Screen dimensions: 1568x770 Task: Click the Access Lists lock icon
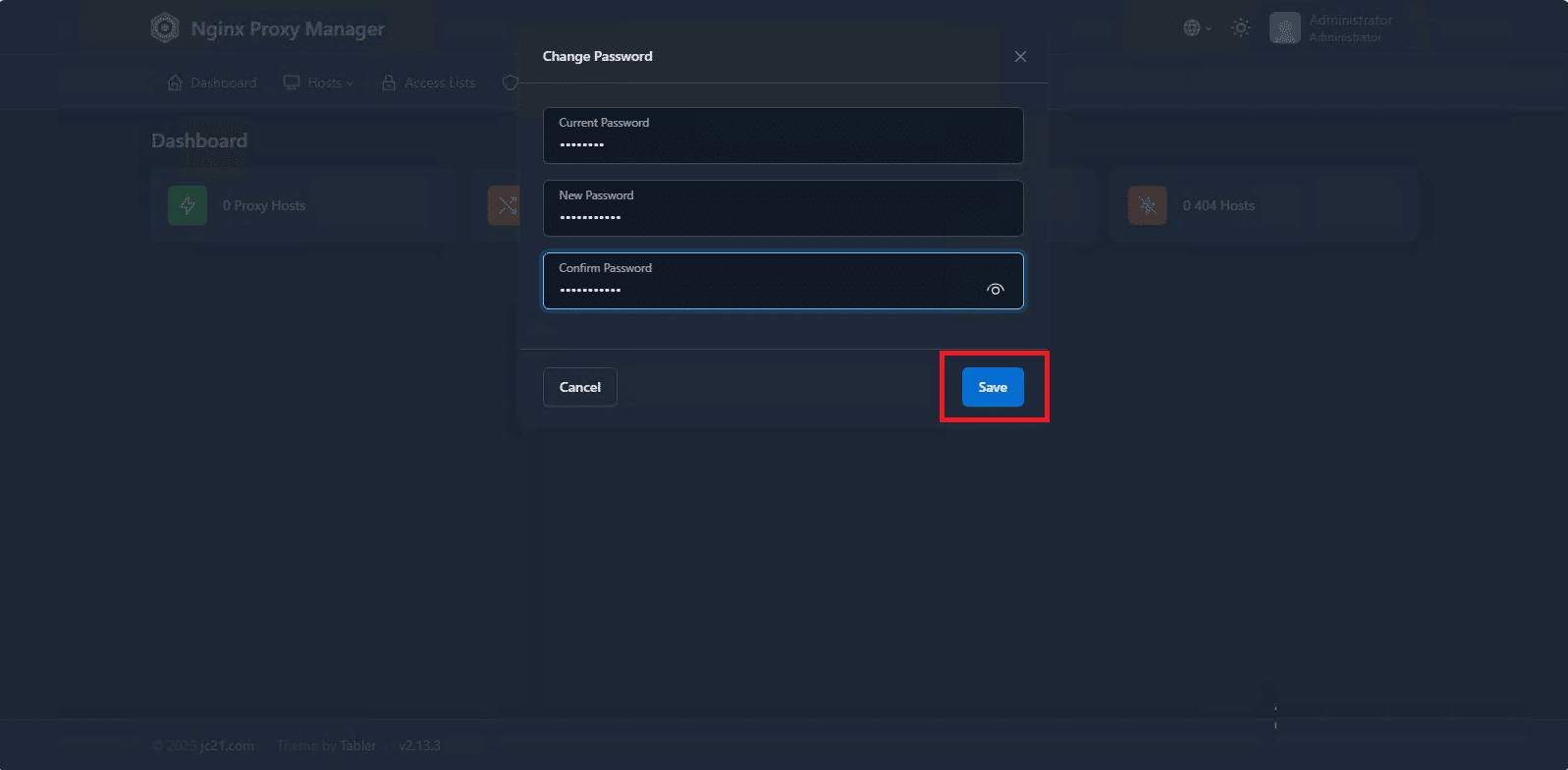[x=389, y=83]
